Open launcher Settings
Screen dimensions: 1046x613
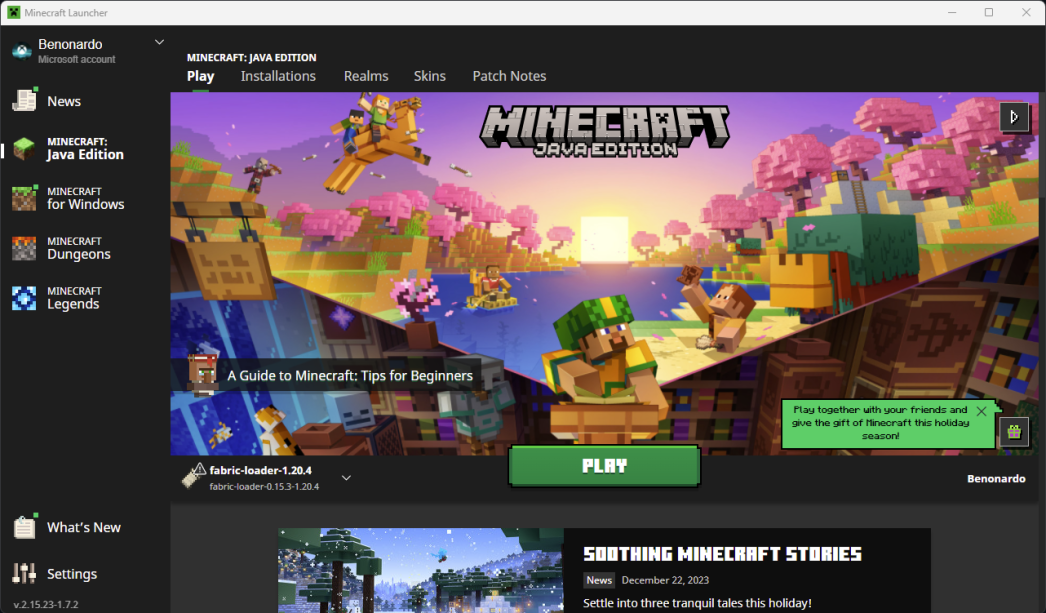[72, 573]
